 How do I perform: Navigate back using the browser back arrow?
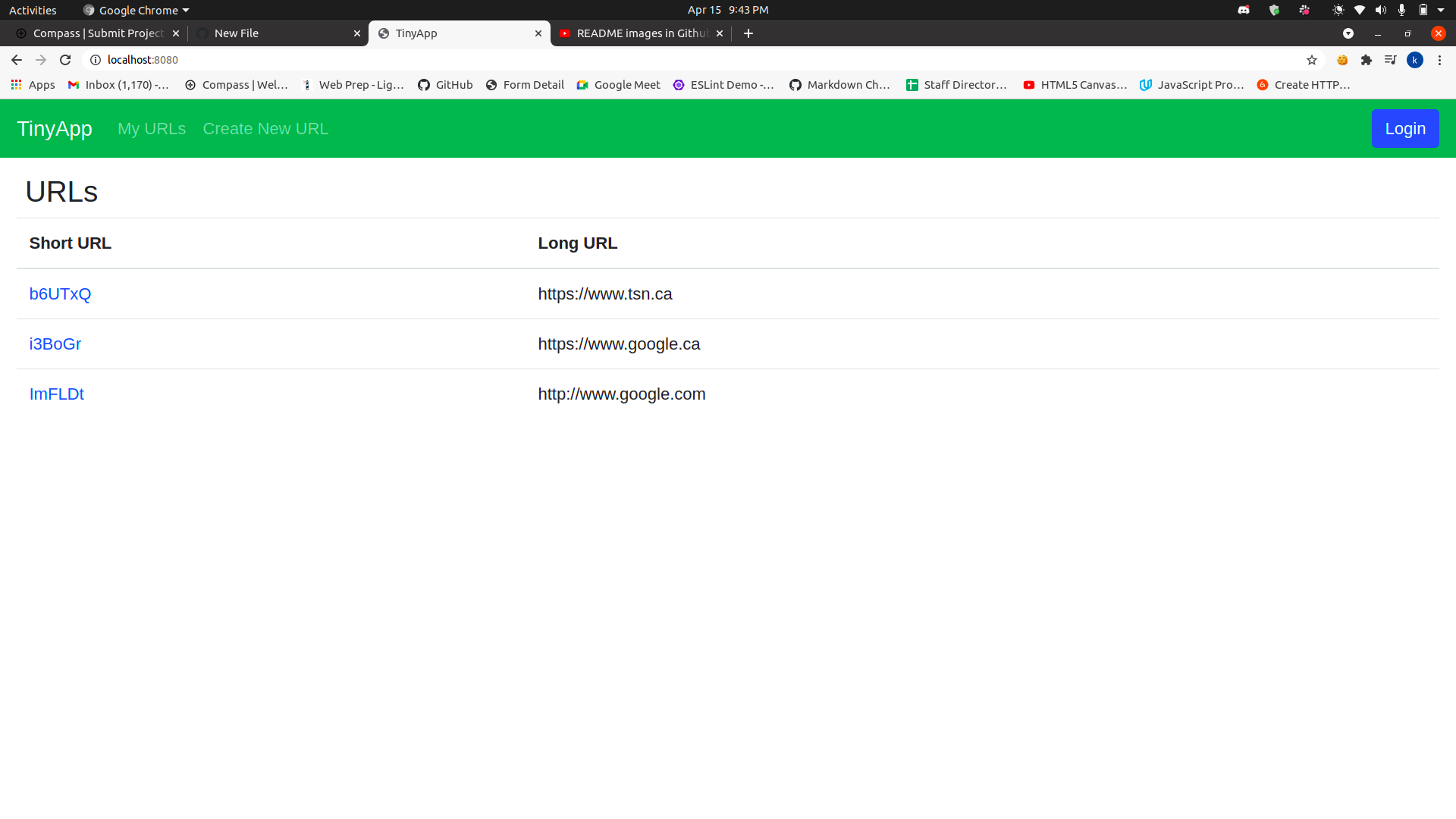[x=16, y=60]
